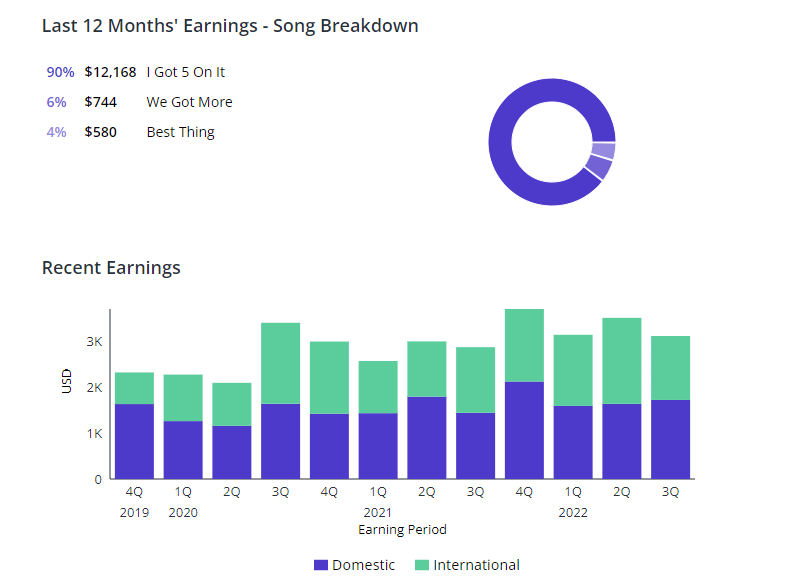Click the $580 earnings amount
Screen dimensions: 812x576
100,132
